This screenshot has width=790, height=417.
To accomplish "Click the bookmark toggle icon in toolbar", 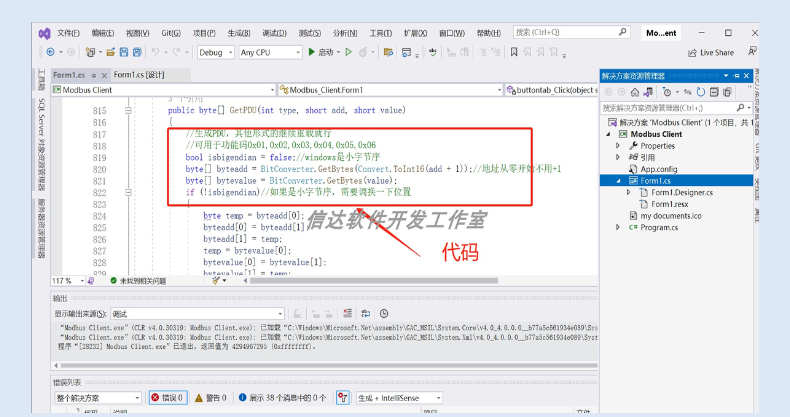I will point(514,52).
